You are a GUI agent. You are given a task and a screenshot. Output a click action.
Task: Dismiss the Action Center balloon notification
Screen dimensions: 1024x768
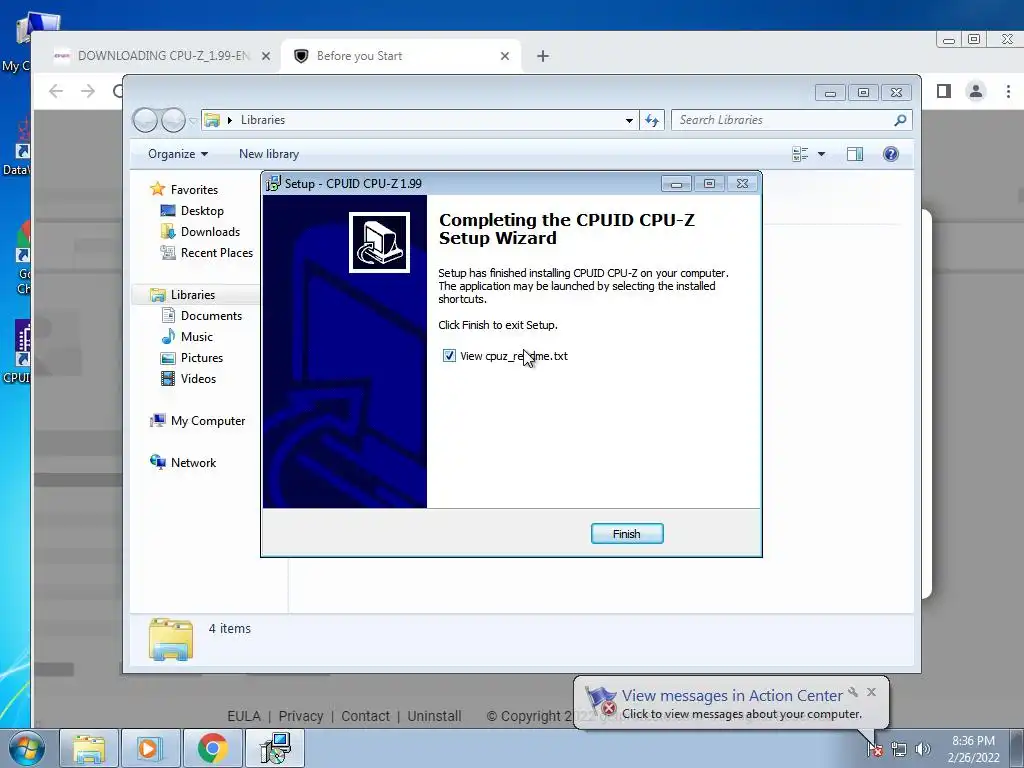coord(871,692)
